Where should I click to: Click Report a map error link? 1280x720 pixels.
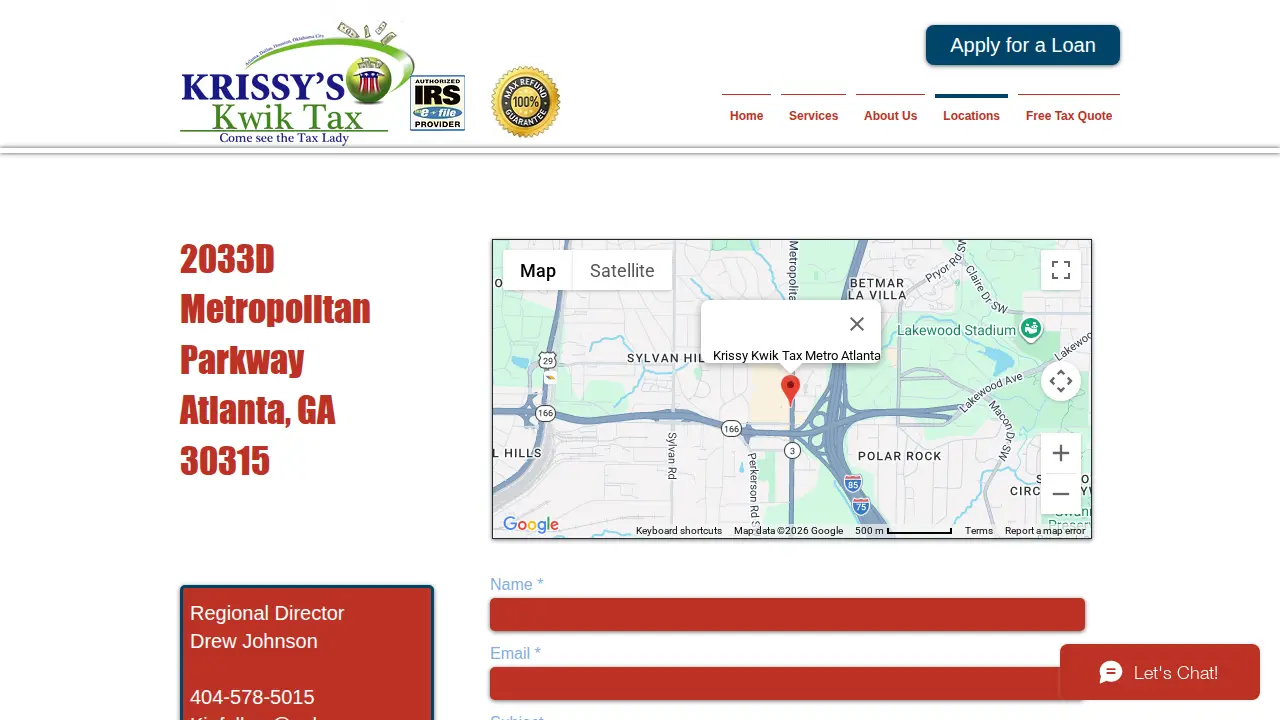(x=1045, y=531)
